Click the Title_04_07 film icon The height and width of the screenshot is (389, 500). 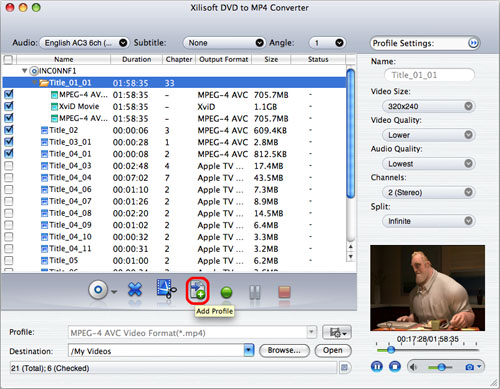click(x=44, y=201)
